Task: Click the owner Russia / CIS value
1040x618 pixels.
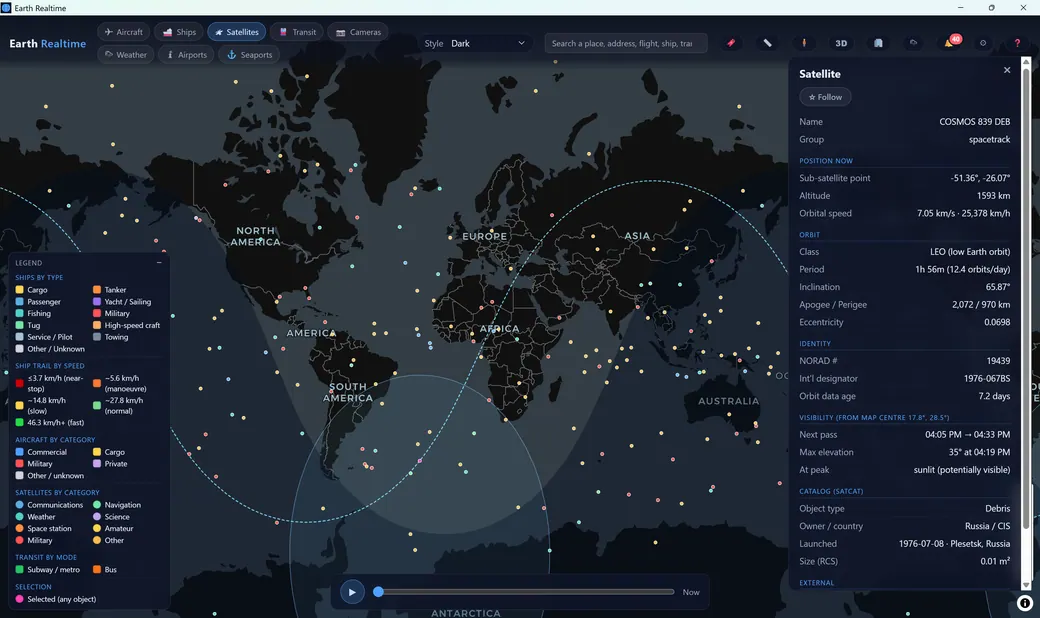Action: pyautogui.click(x=988, y=526)
